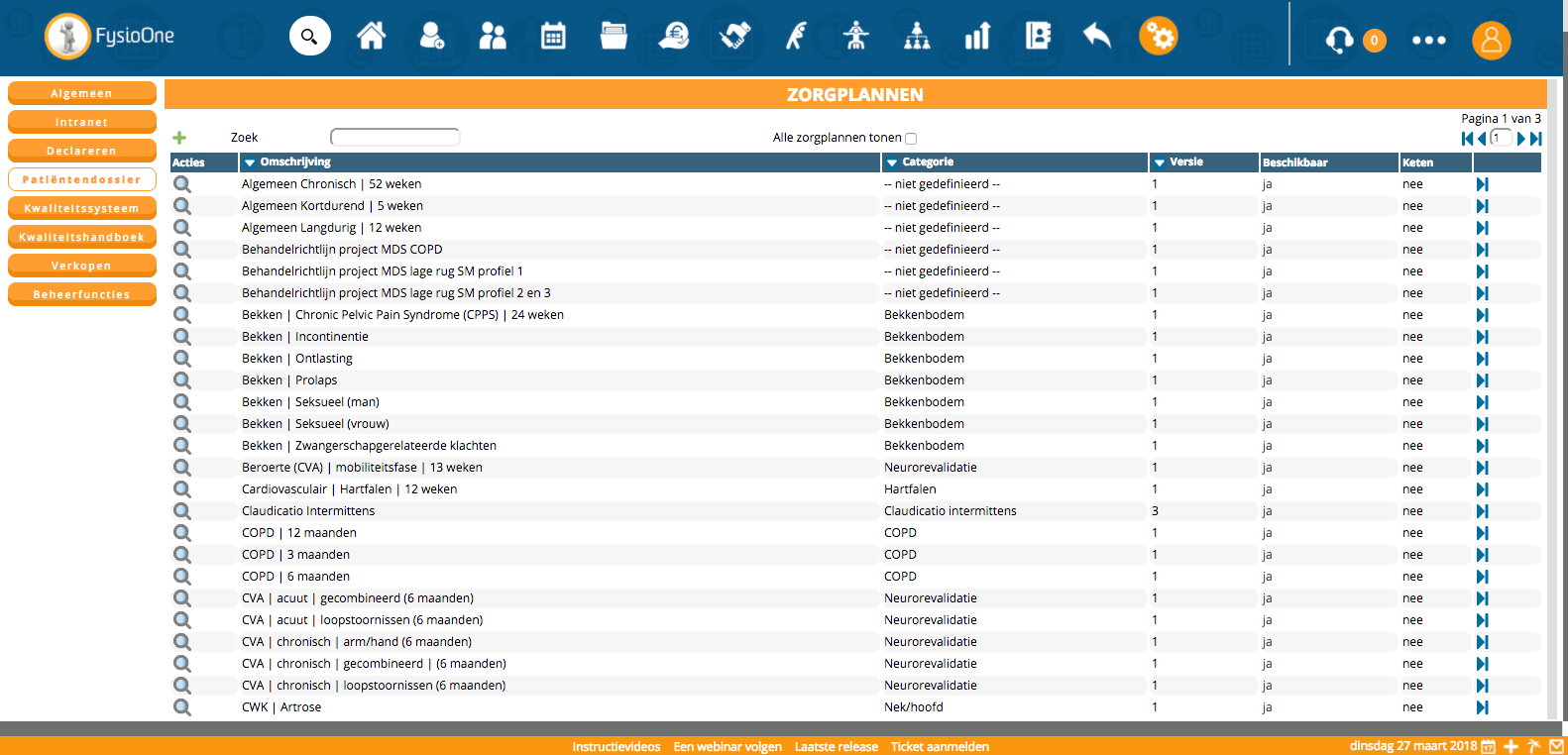The height and width of the screenshot is (755, 1568).
Task: Open the Categorie column filter dropdown
Action: click(892, 162)
